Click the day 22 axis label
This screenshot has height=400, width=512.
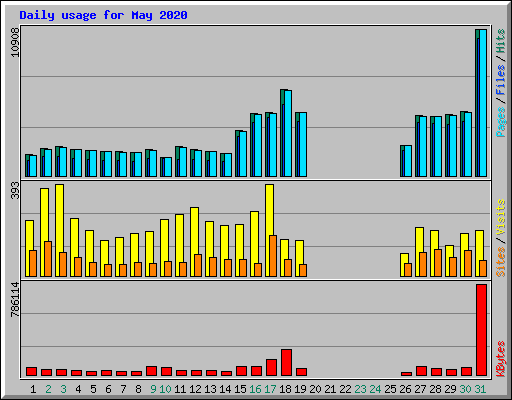(345, 389)
